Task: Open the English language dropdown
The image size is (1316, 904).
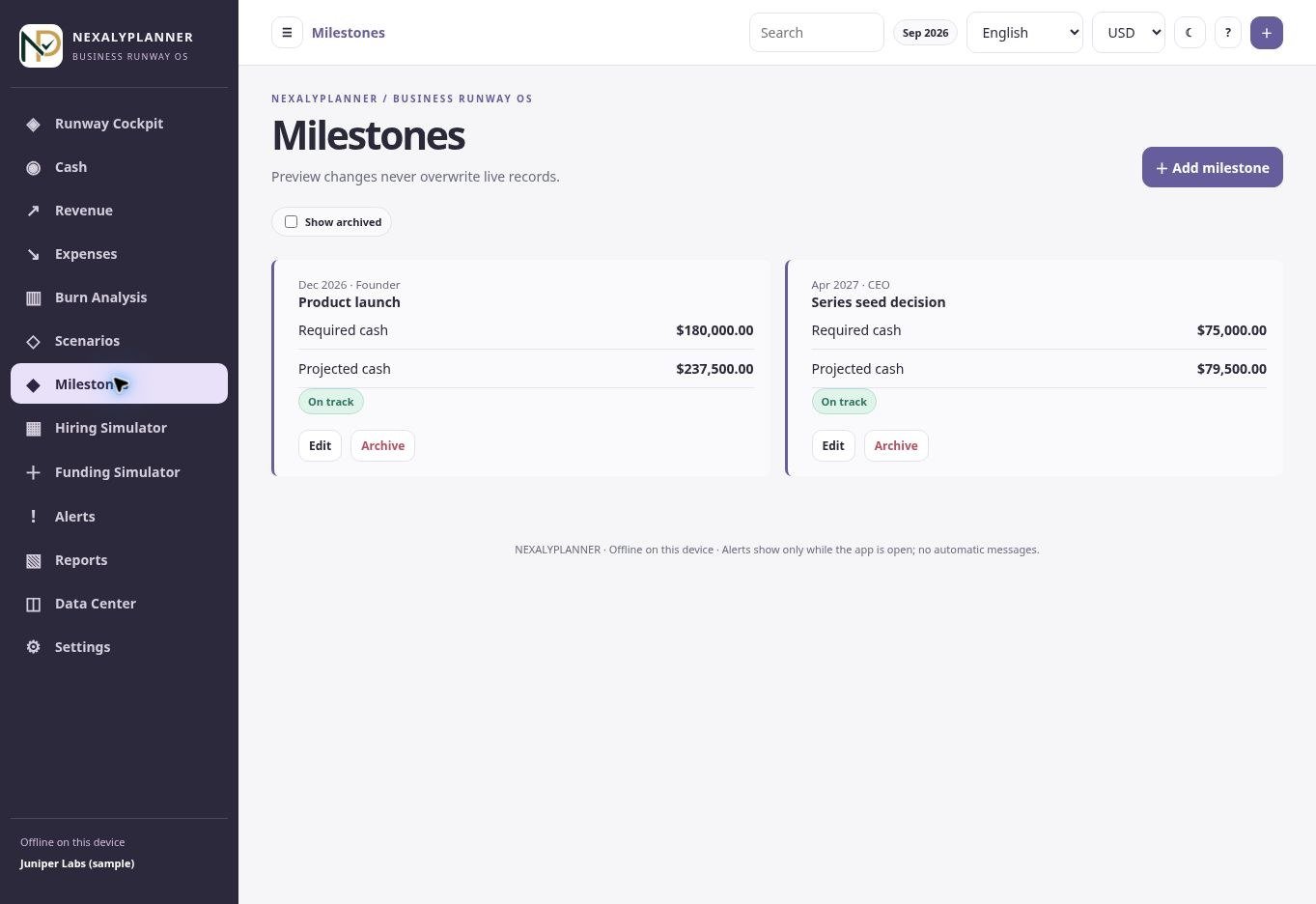Action: pyautogui.click(x=1024, y=33)
